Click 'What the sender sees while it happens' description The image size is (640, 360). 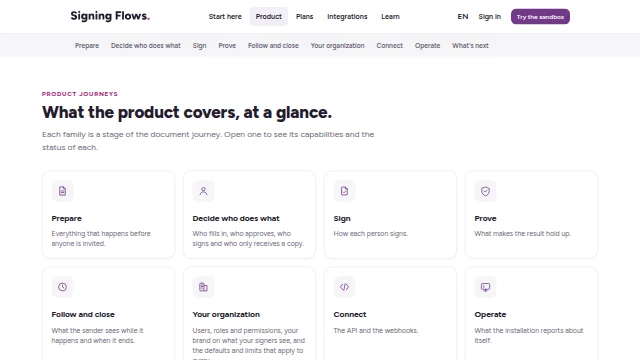click(x=97, y=336)
